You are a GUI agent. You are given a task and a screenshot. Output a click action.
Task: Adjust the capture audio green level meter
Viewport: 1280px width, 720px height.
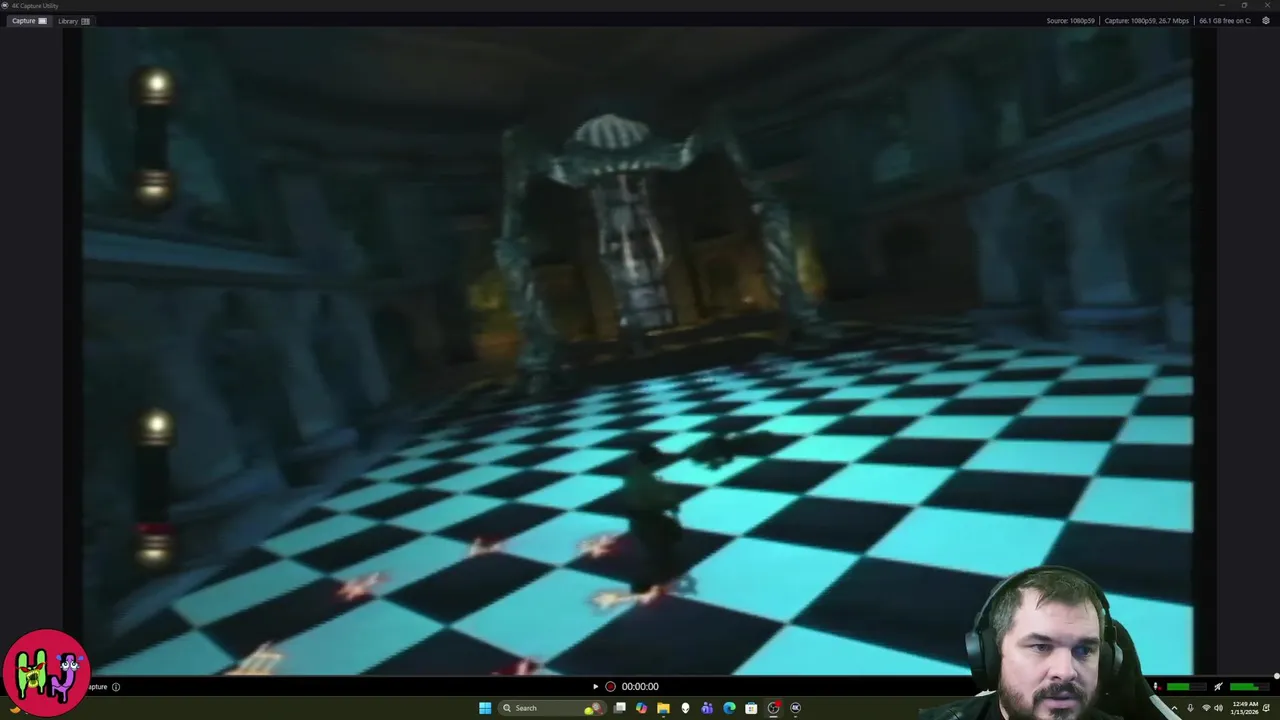(x=1250, y=686)
